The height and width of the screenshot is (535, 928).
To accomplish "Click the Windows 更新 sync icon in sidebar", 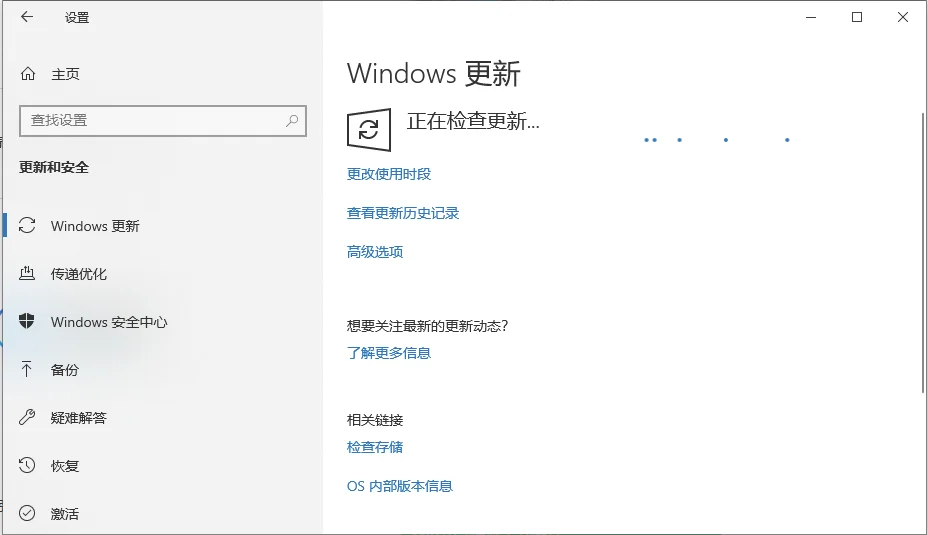I will [27, 225].
